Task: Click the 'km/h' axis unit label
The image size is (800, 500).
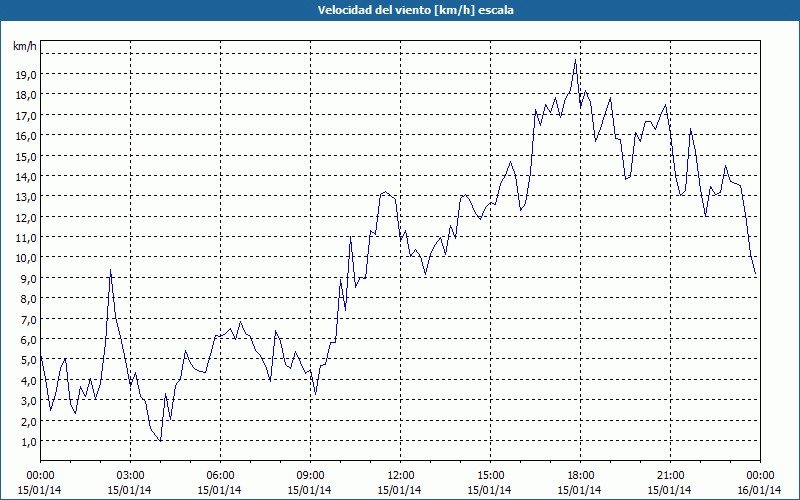Action: pyautogui.click(x=25, y=46)
